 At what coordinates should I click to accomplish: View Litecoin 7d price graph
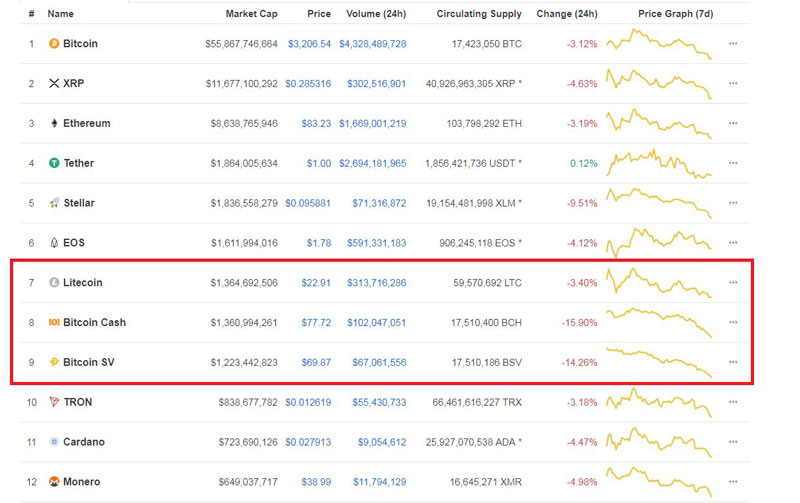click(659, 282)
